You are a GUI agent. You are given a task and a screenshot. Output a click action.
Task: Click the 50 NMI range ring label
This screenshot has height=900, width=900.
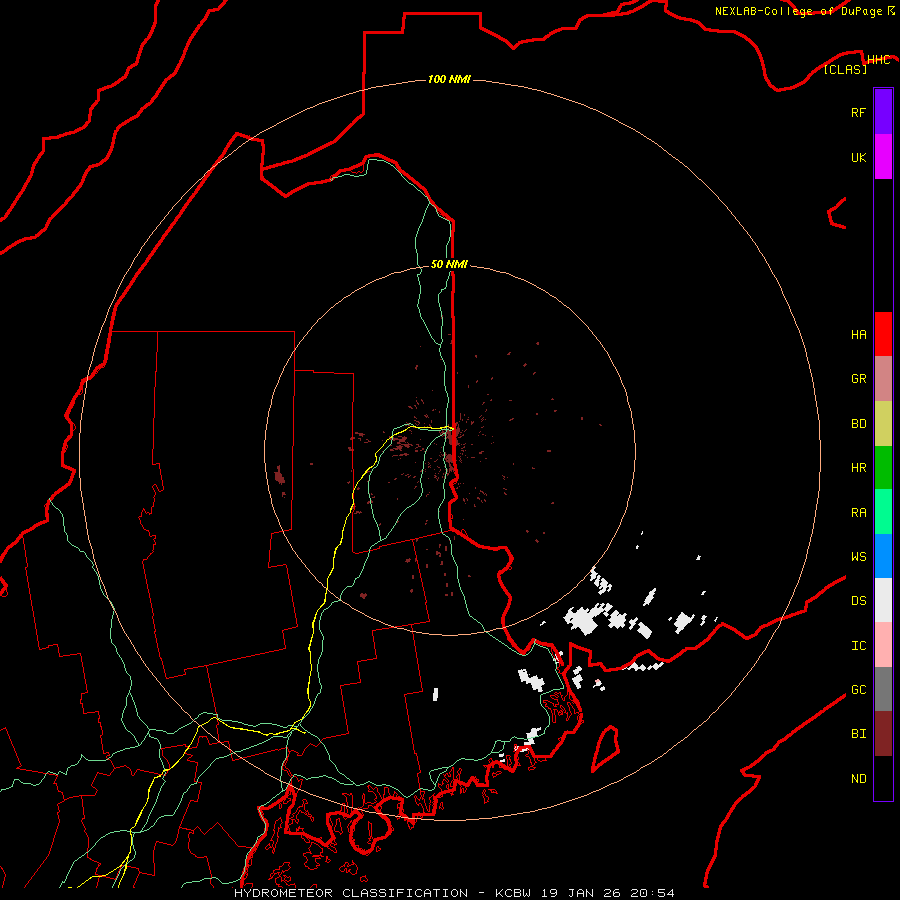click(449, 264)
